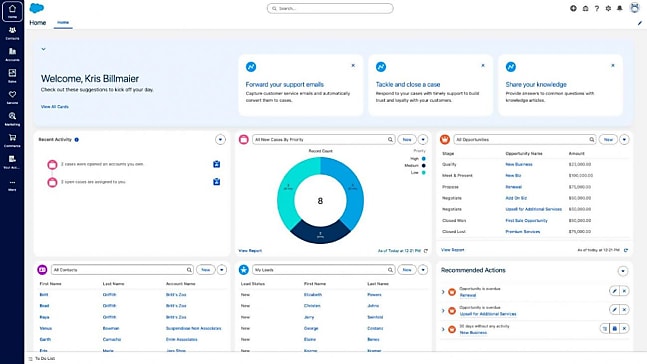The width and height of the screenshot is (647, 364).
Task: Open More items in the sidebar
Action: click(x=12, y=185)
